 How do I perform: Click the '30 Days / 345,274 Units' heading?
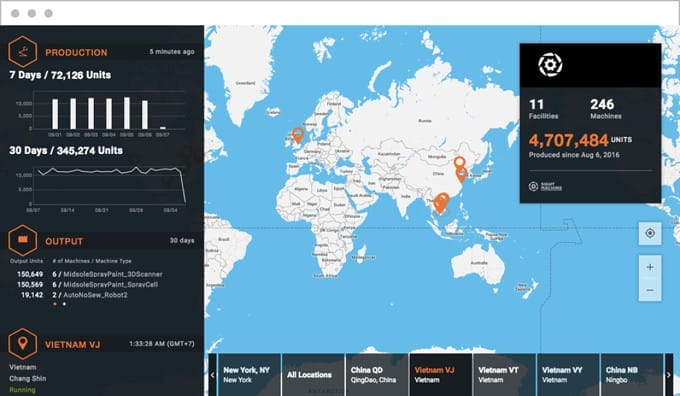click(66, 151)
